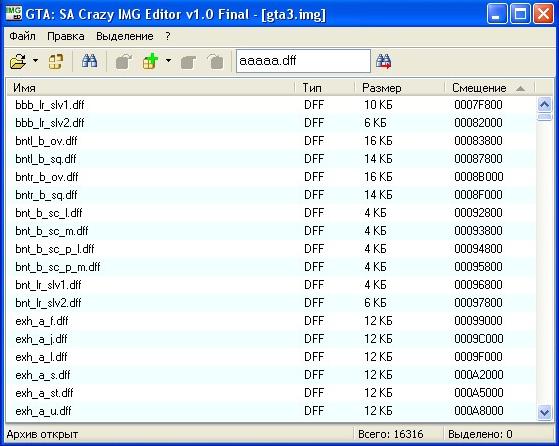Viewport: 559px width, 446px height.
Task: Click offset value 000A8000
Action: pyautogui.click(x=478, y=411)
